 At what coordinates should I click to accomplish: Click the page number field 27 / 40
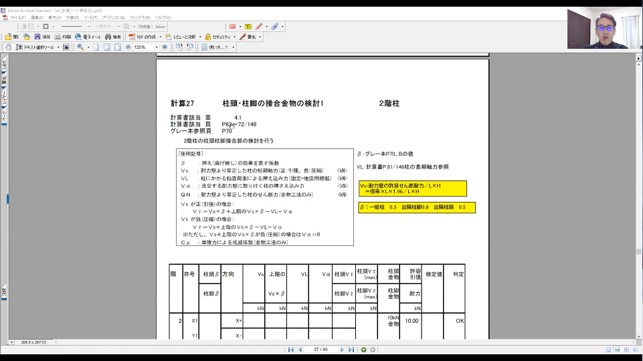tap(321, 350)
